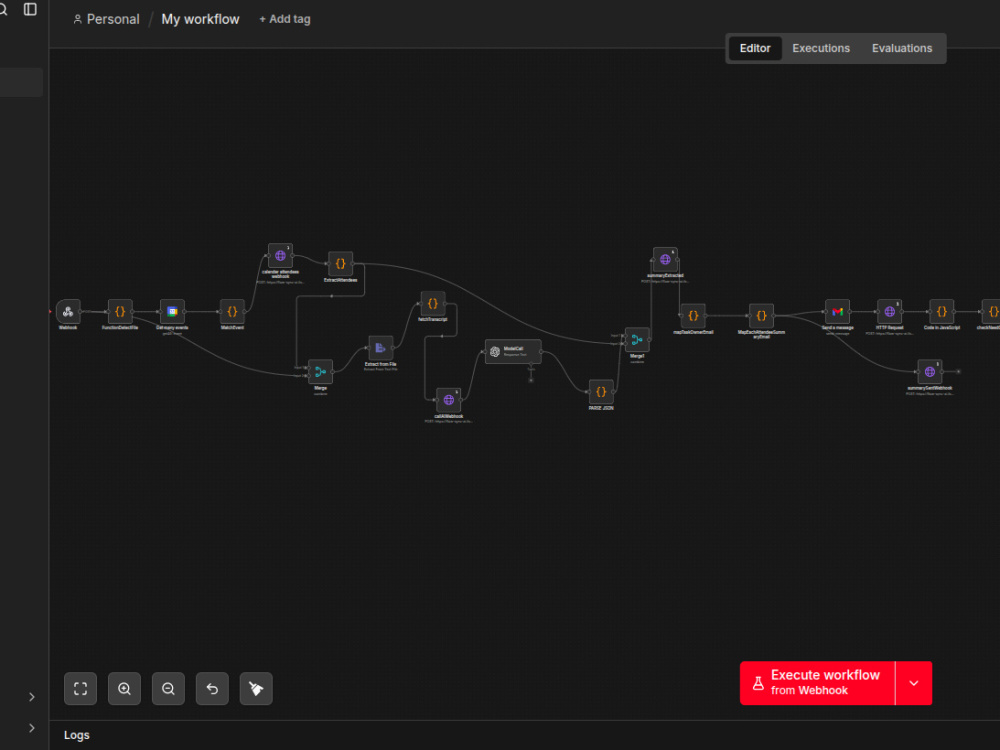This screenshot has height=750, width=1000.
Task: Open the summarySentWebhook HTTP node
Action: click(930, 372)
